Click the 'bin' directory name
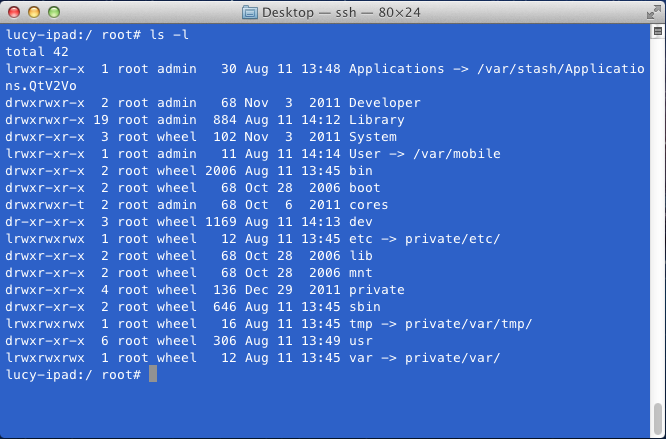Screen dimensions: 666x439 pyautogui.click(x=361, y=171)
